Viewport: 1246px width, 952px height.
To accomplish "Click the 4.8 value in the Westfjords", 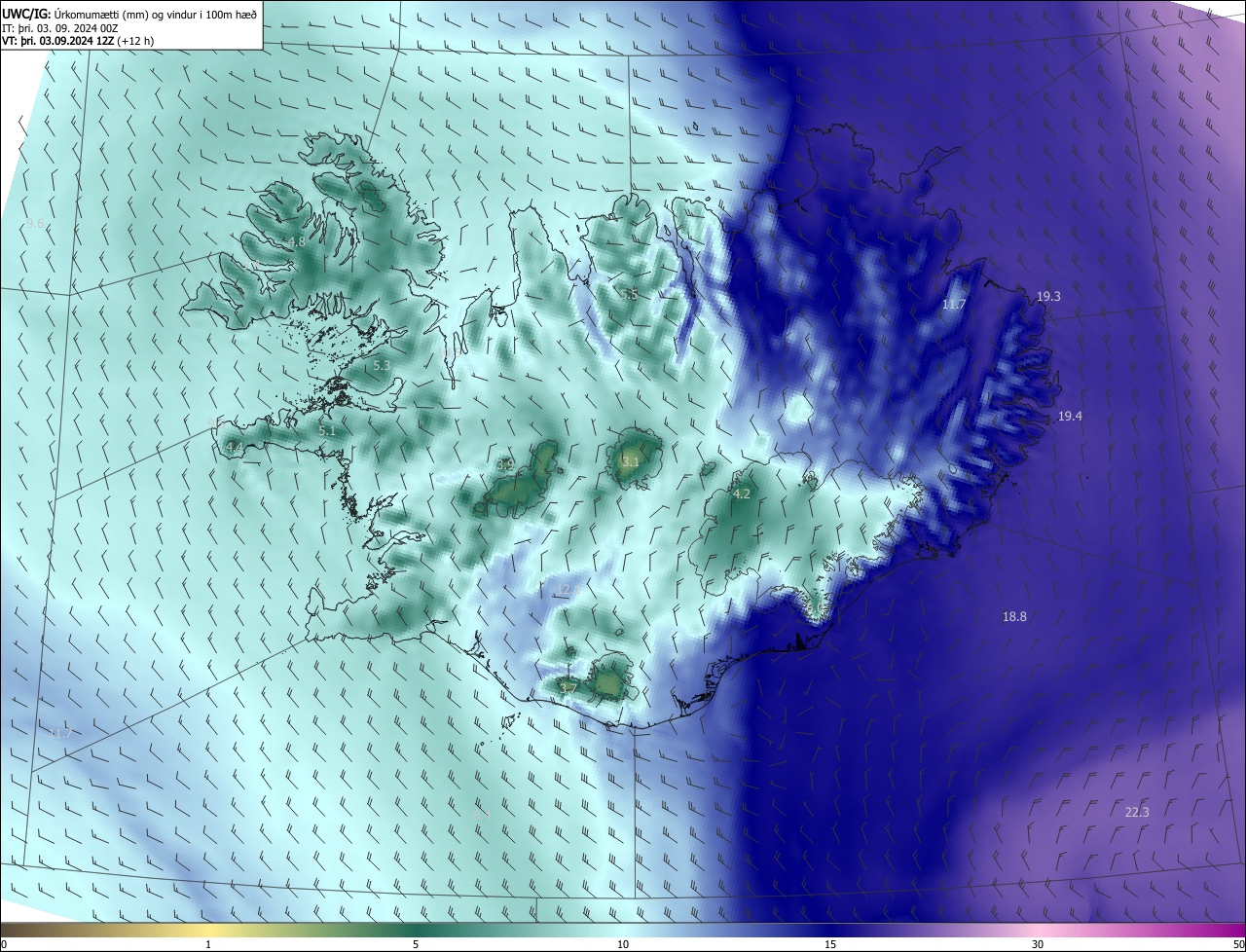I will click(x=296, y=242).
